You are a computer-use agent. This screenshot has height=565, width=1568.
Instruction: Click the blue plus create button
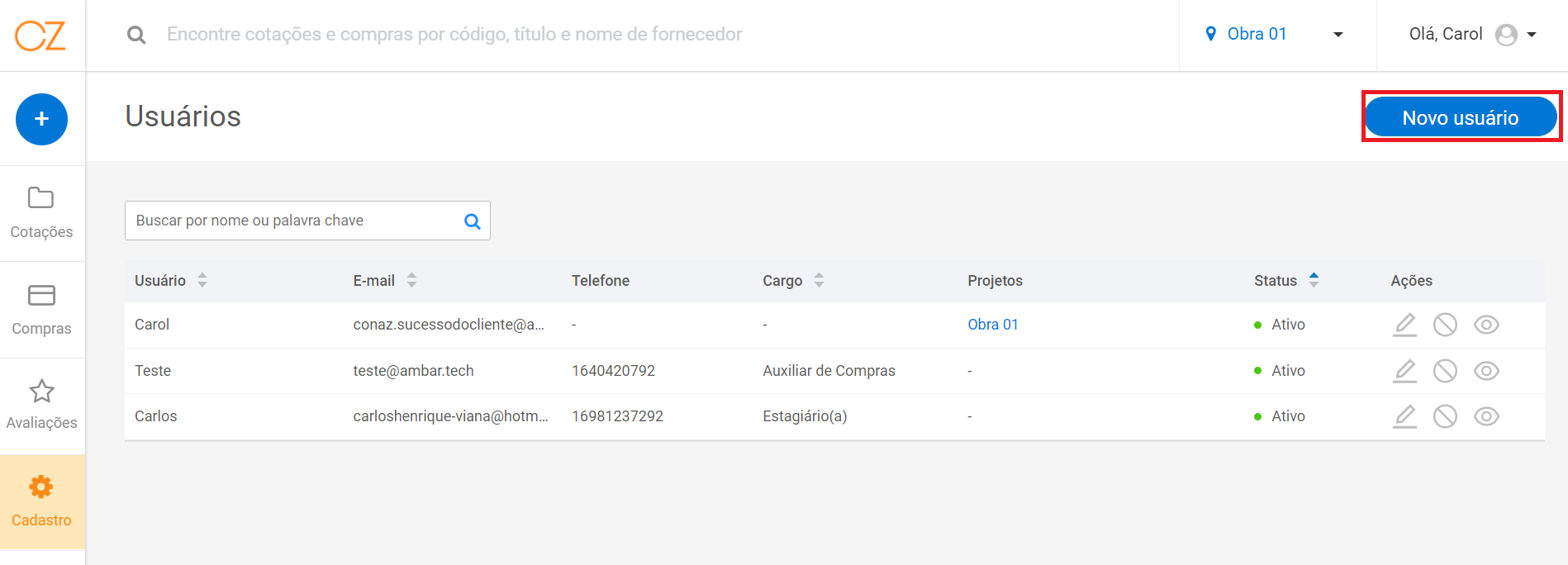41,119
